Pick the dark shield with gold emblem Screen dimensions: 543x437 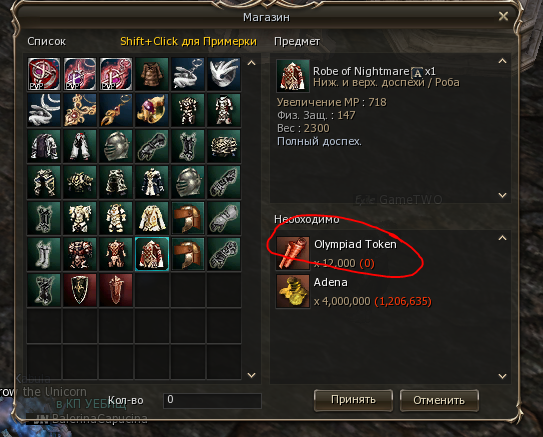tap(80, 290)
